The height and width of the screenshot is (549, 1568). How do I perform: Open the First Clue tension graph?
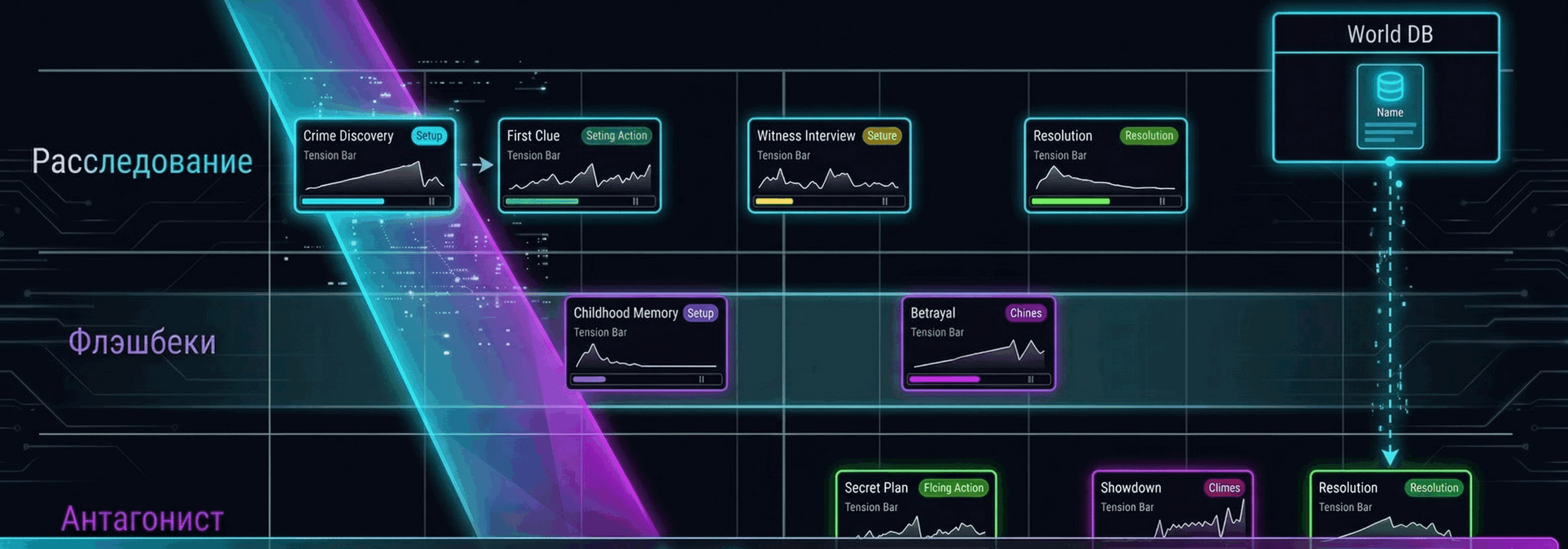tap(580, 177)
